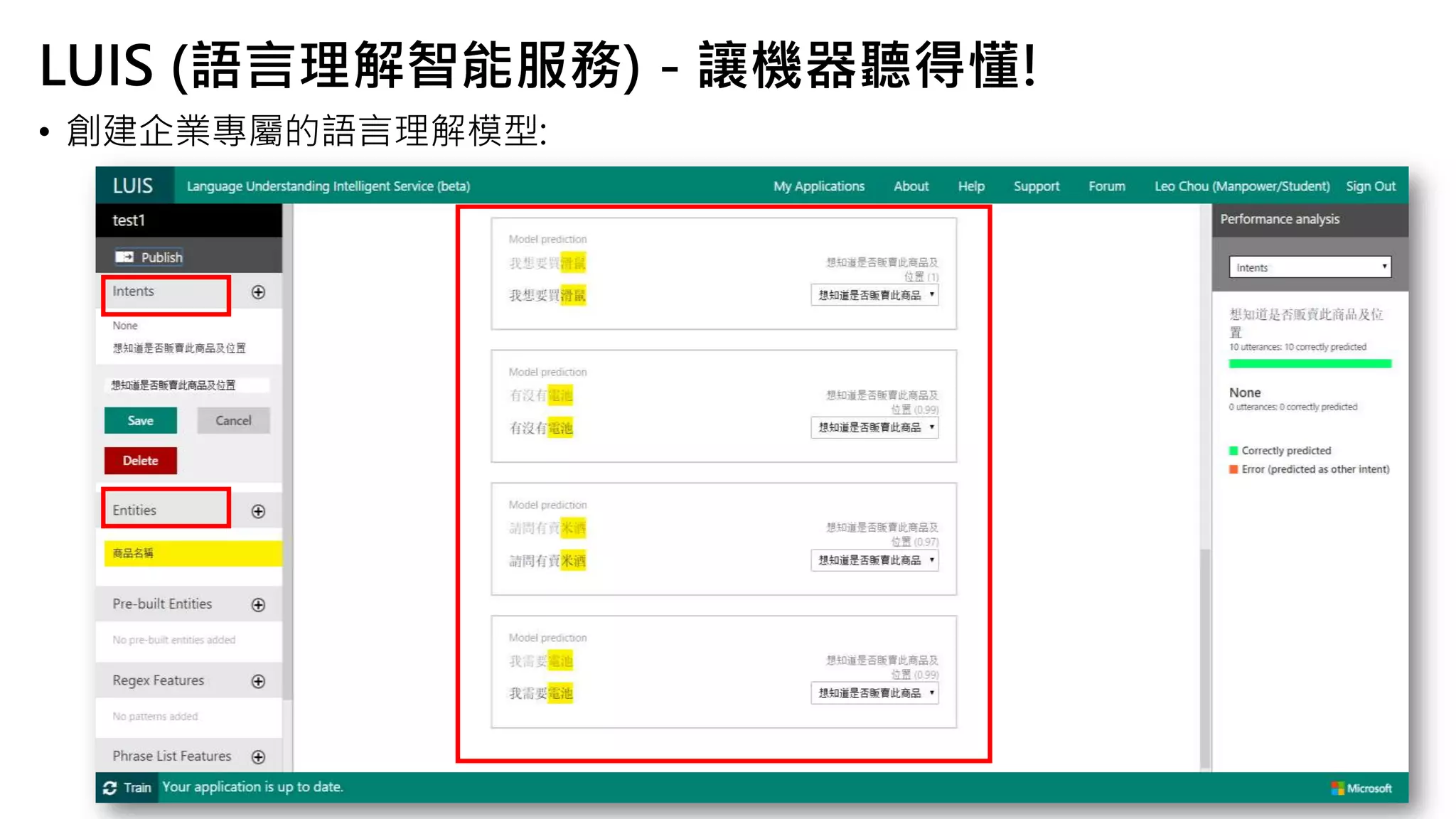Click the Performance analysis panel header
This screenshot has width=1456, height=819.
[1310, 220]
